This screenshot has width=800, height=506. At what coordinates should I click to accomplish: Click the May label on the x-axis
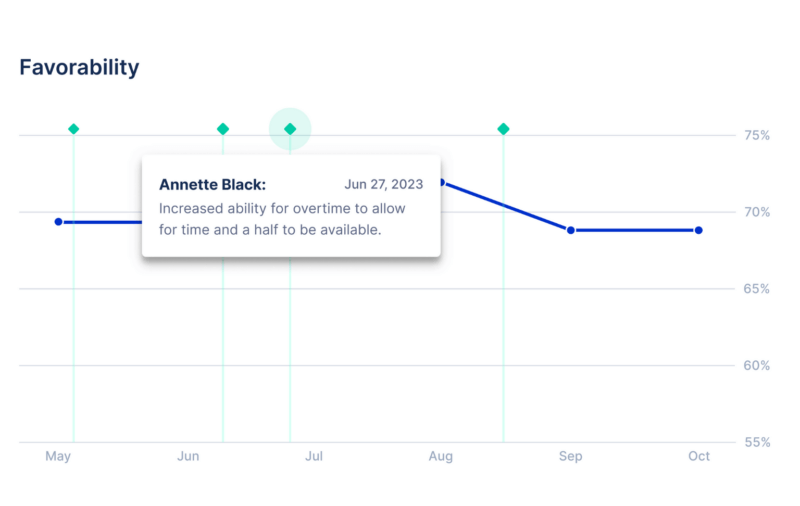pos(58,456)
